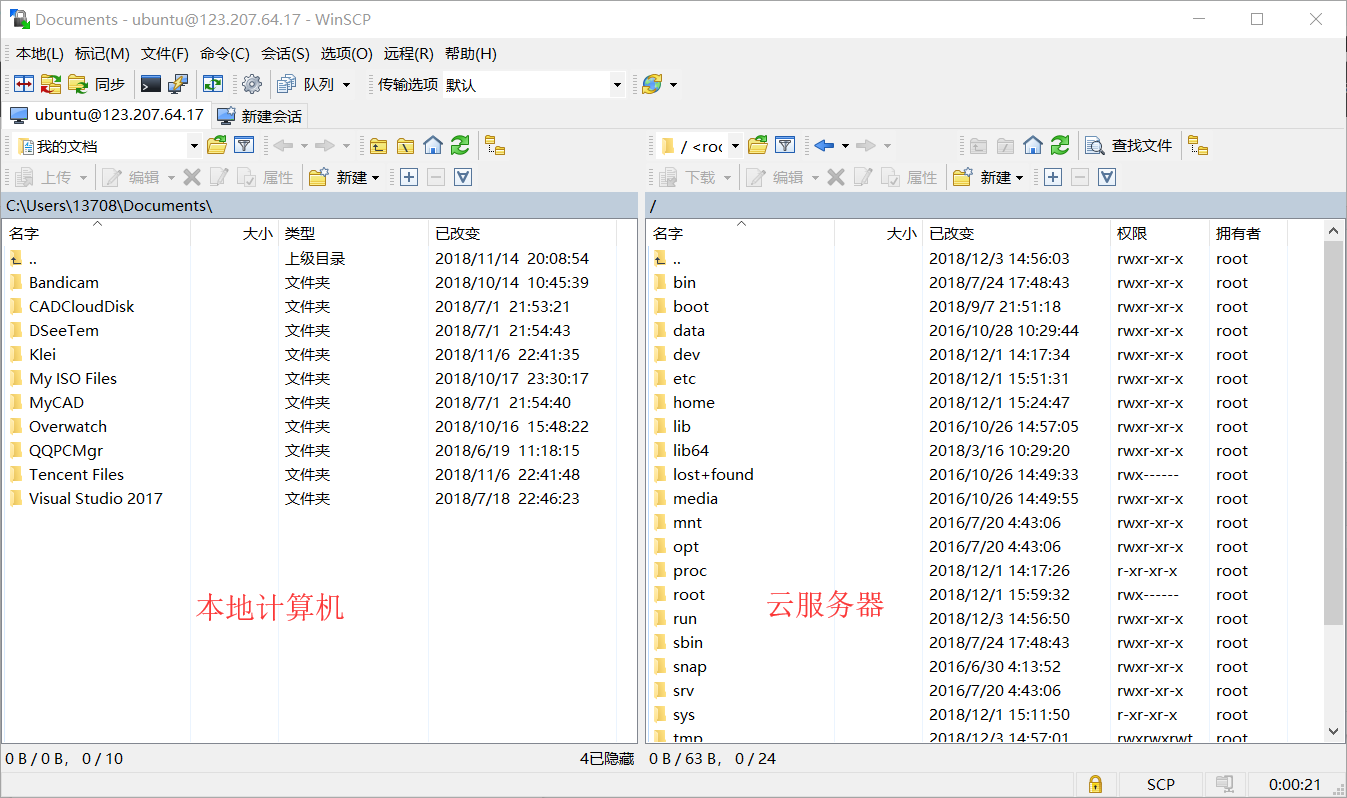Click local panel select-all checkmark icon

[x=462, y=177]
